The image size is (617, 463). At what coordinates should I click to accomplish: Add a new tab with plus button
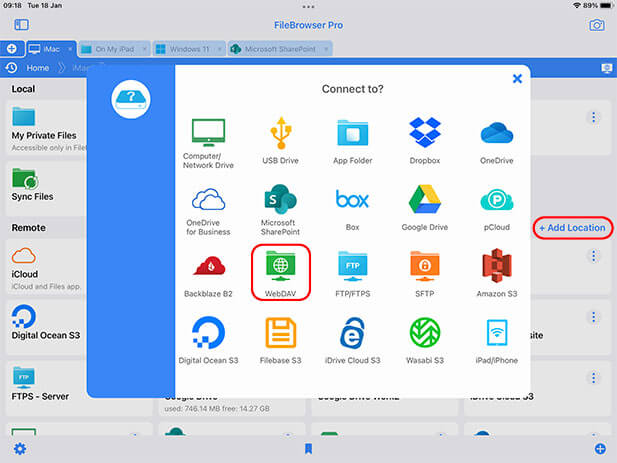pos(12,49)
